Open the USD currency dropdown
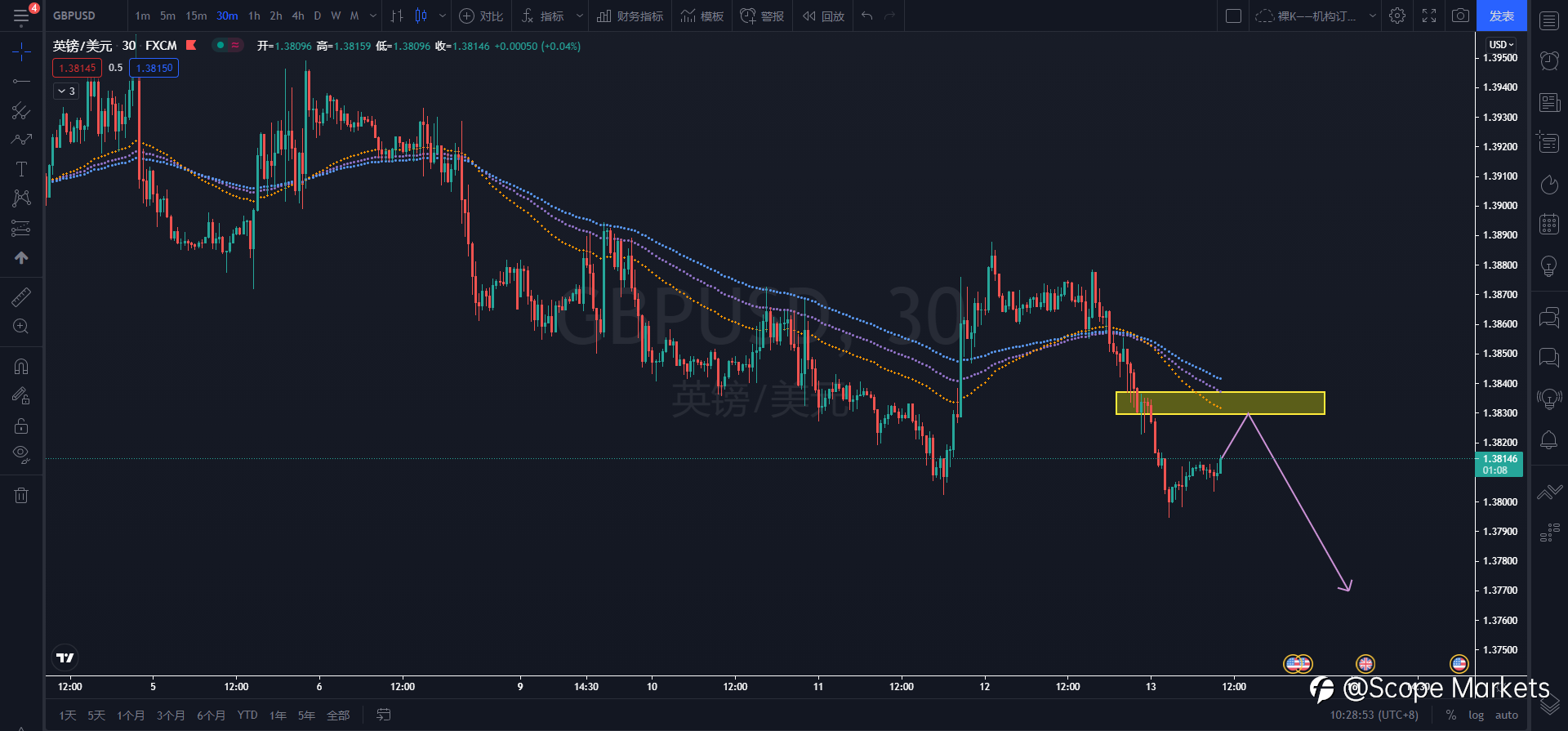Image resolution: width=1568 pixels, height=731 pixels. tap(1501, 44)
